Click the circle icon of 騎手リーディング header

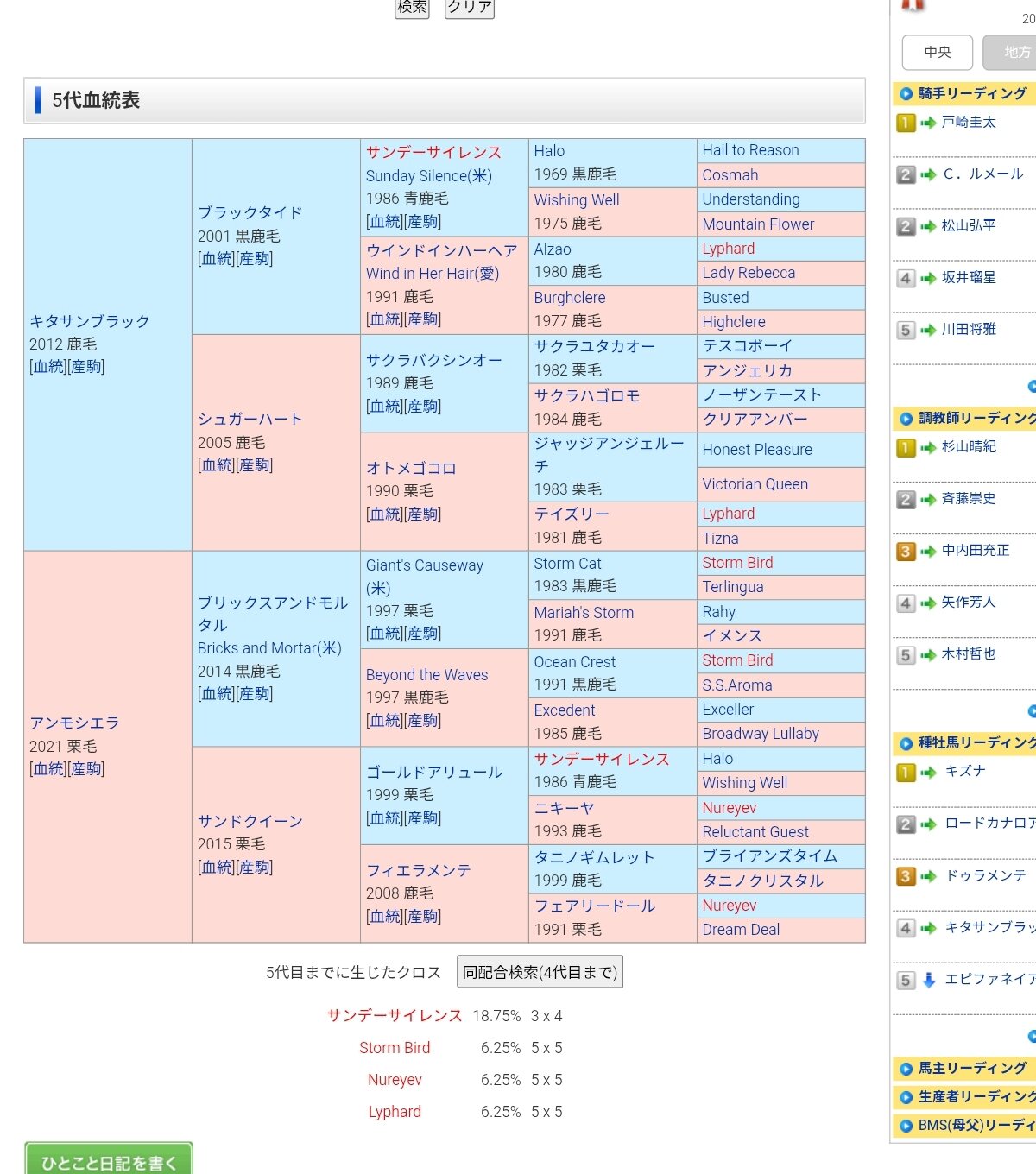(906, 94)
